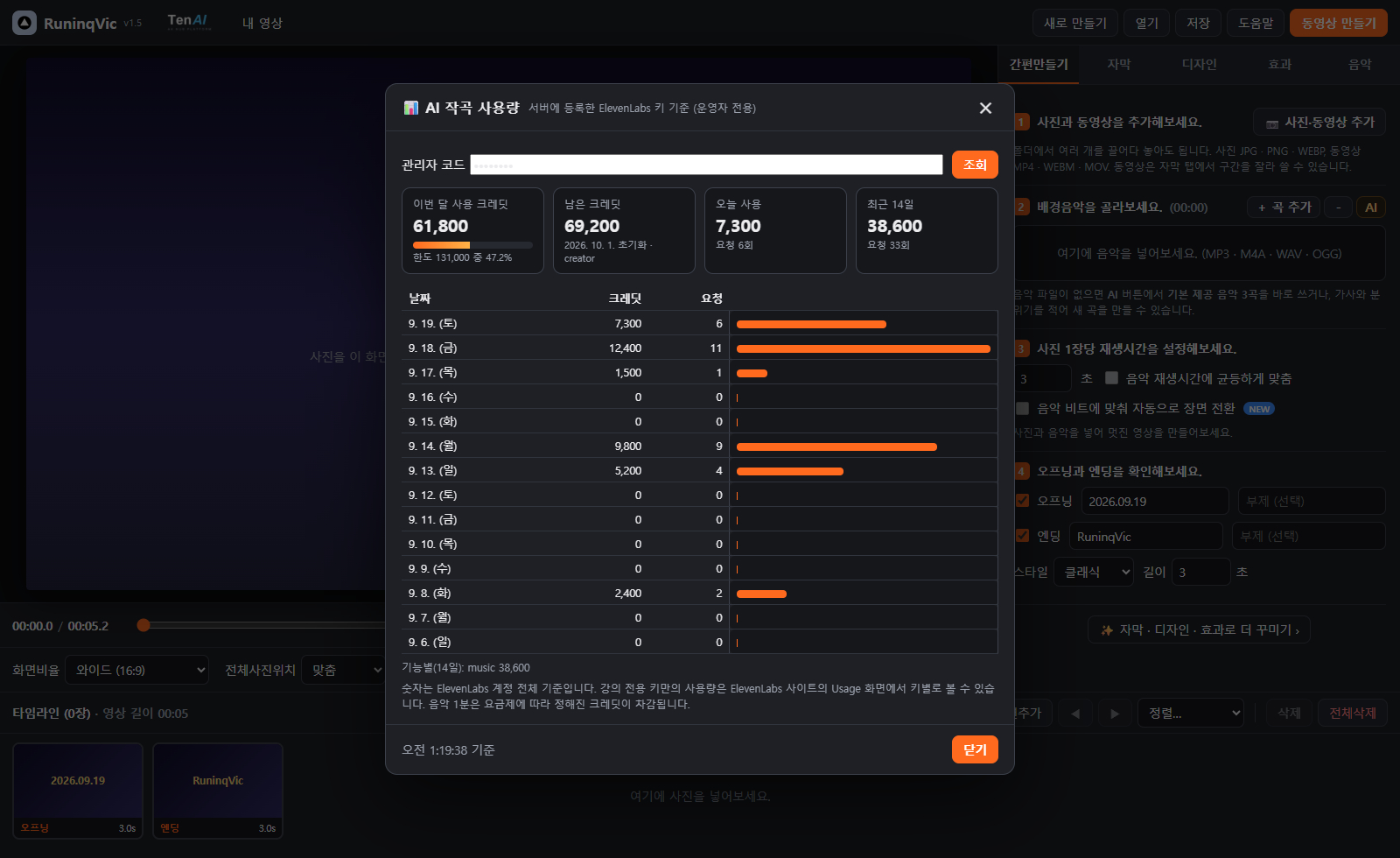Screen dimensions: 1400x858
Task: Open the 화면비율 와이드 (16:9) dropdown
Action: 137,670
